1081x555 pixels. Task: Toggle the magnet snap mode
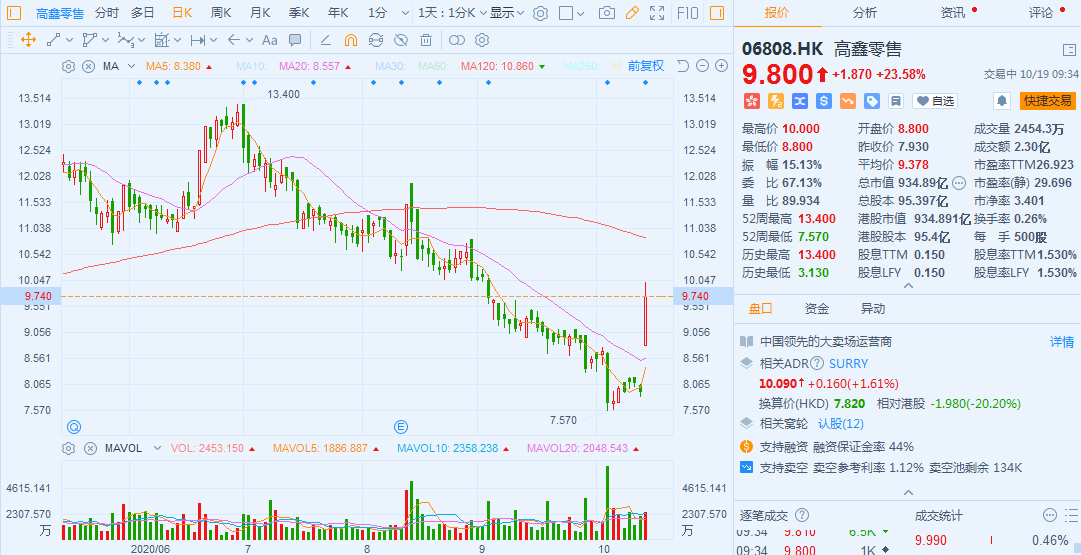pyautogui.click(x=351, y=40)
